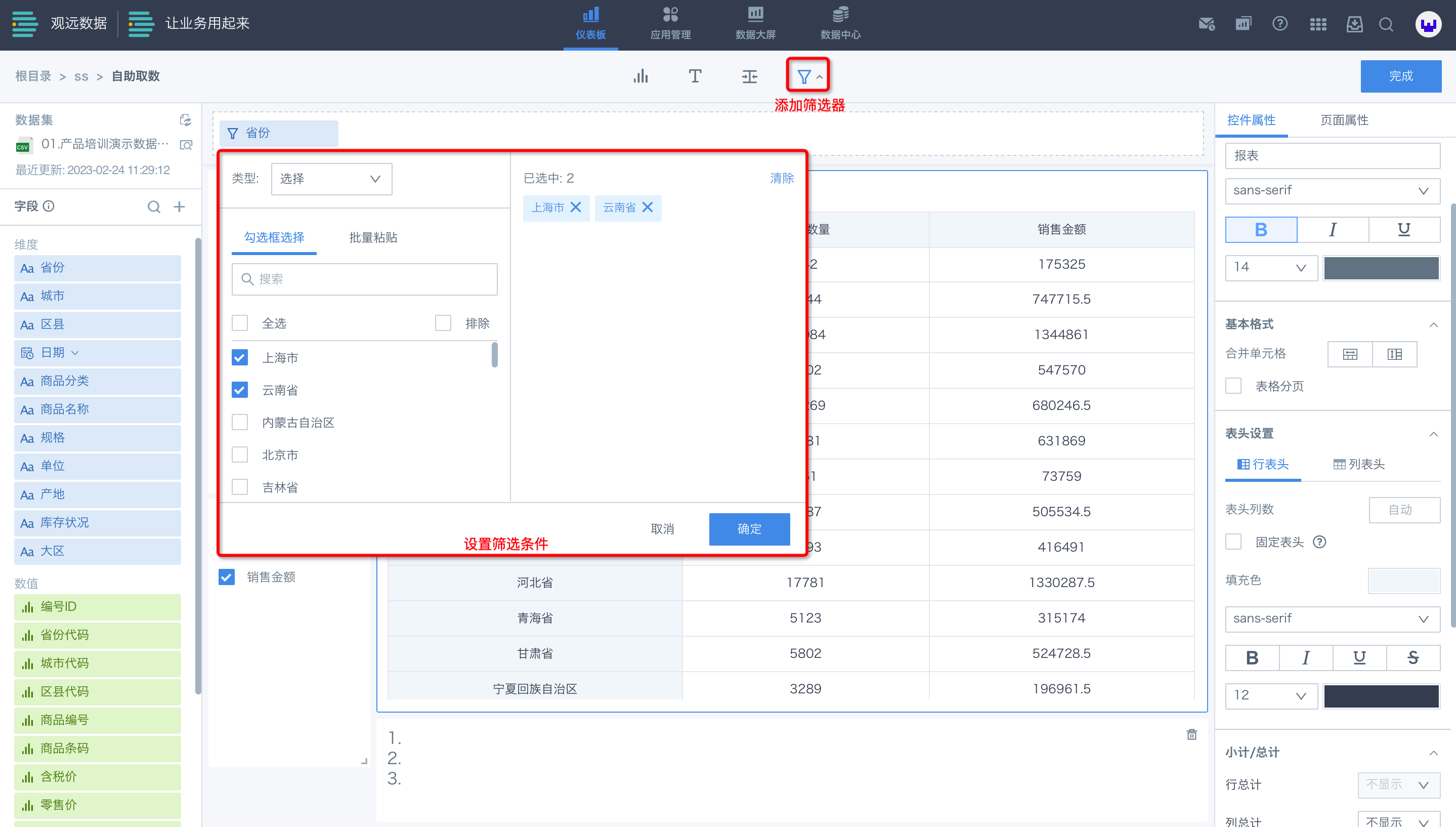
Task: Collapse the 基本格式 section
Action: pos(1433,324)
